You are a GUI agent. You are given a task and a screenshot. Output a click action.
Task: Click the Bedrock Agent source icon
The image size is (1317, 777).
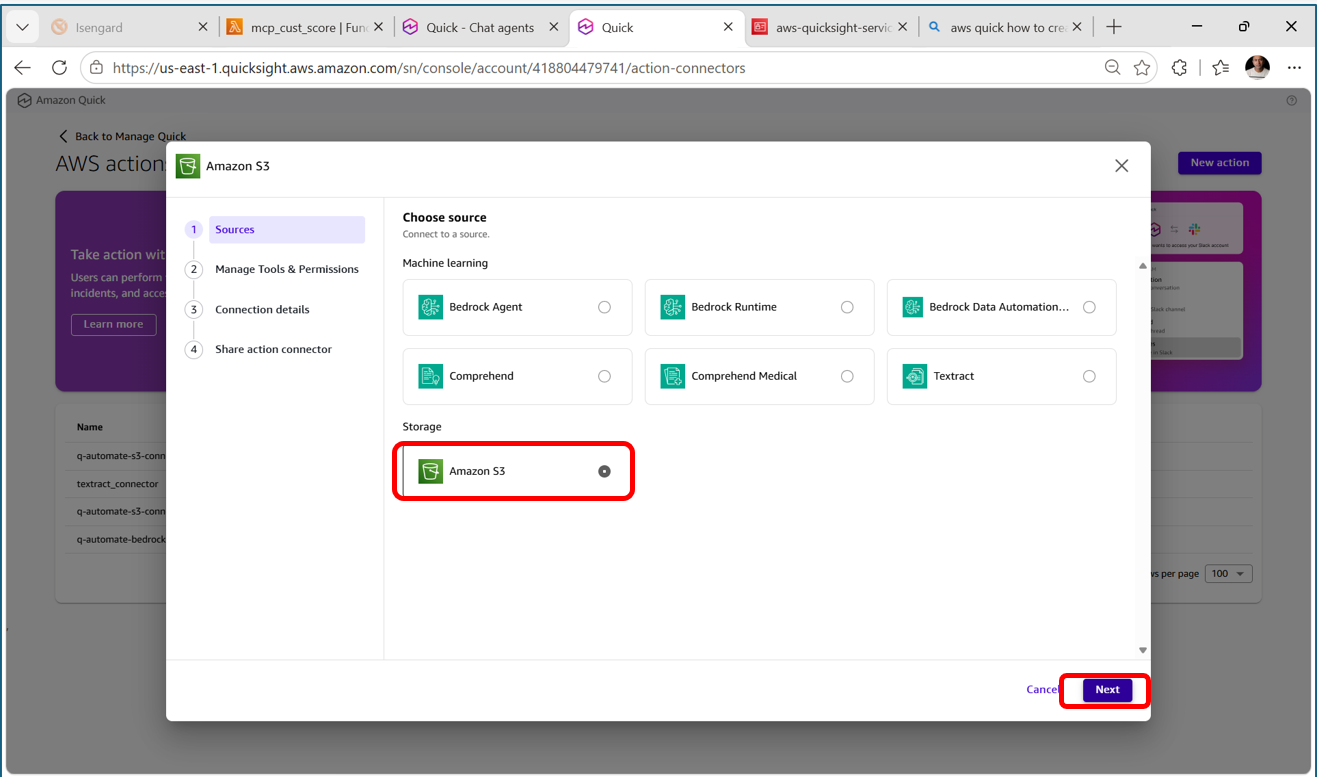coord(431,307)
